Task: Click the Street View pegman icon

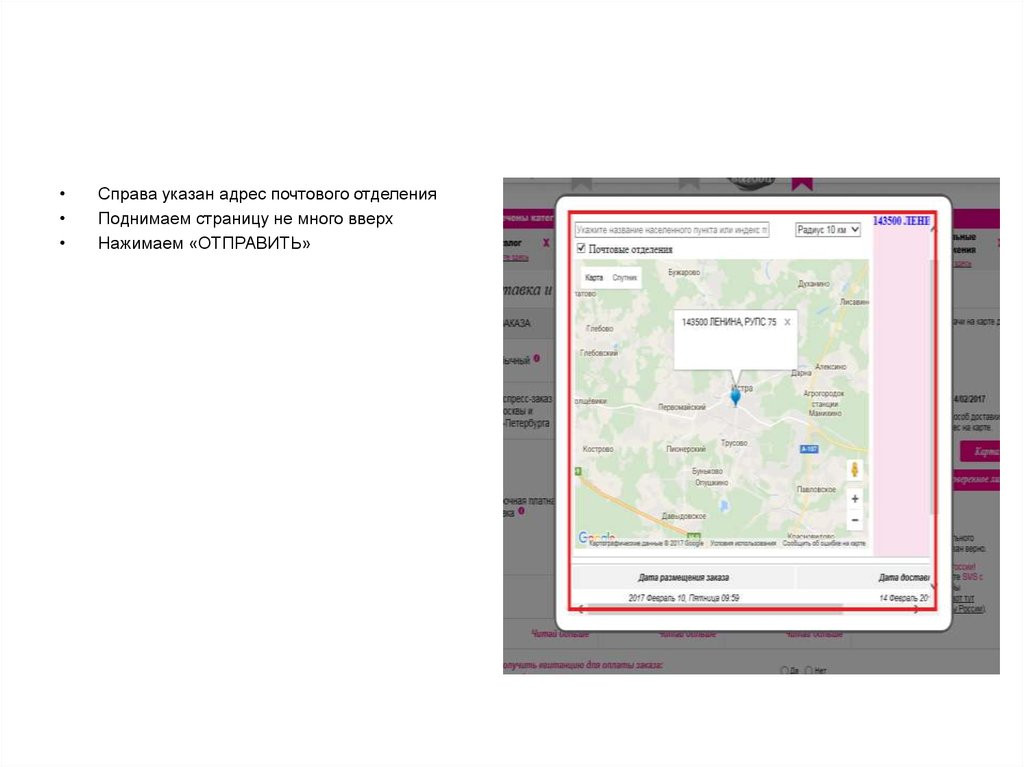Action: click(x=854, y=469)
